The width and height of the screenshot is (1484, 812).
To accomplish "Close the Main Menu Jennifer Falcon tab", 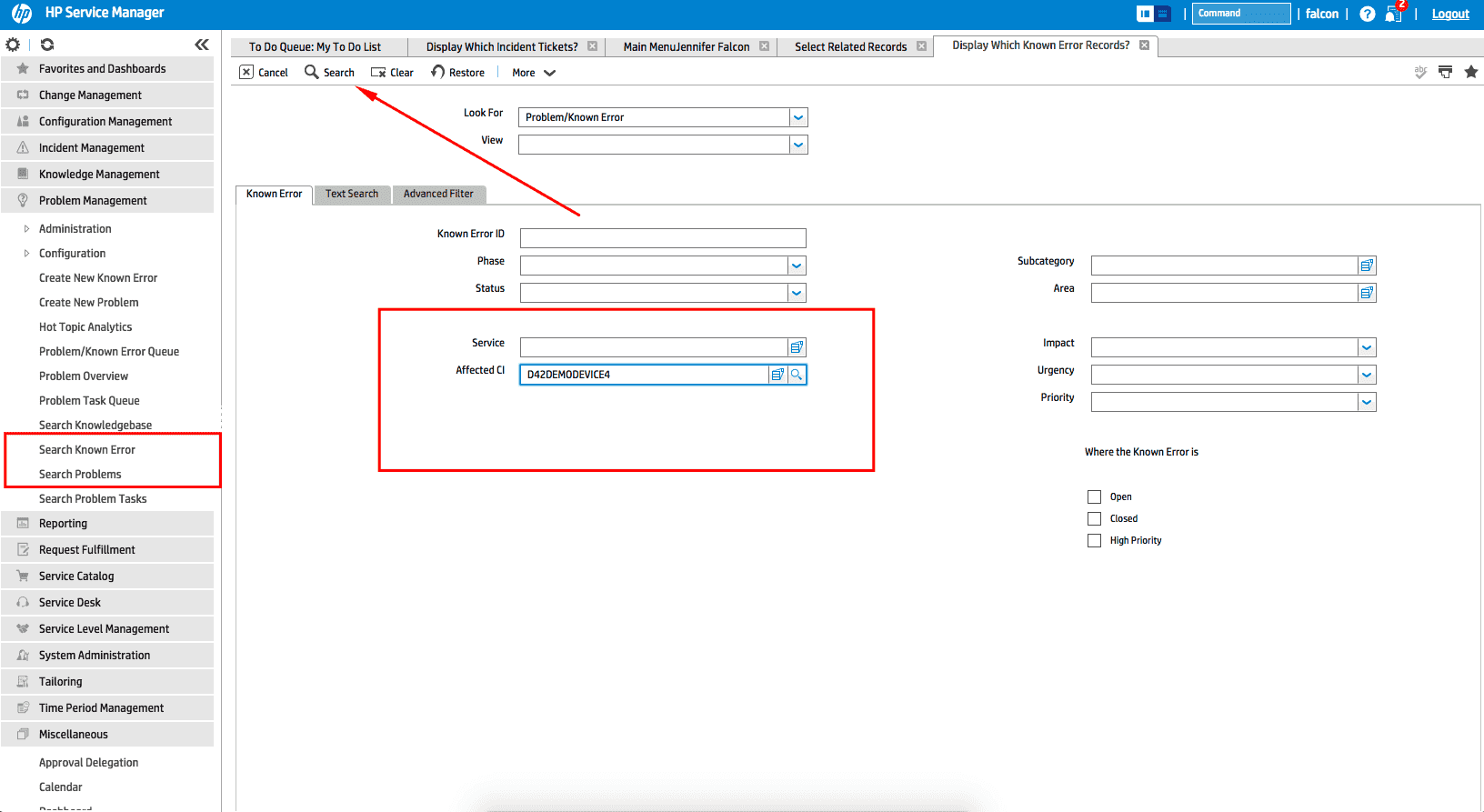I will [x=764, y=46].
